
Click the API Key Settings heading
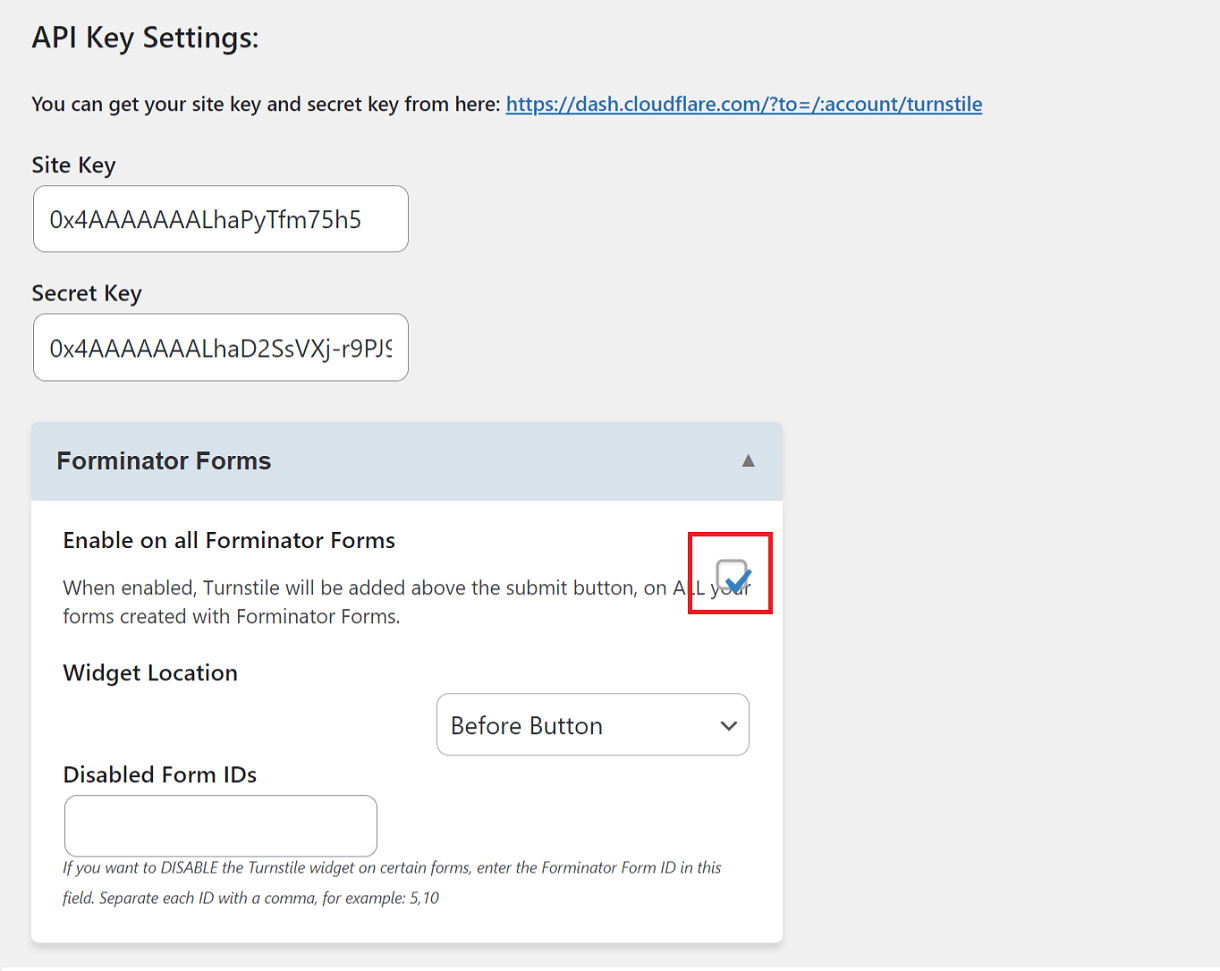[x=146, y=38]
